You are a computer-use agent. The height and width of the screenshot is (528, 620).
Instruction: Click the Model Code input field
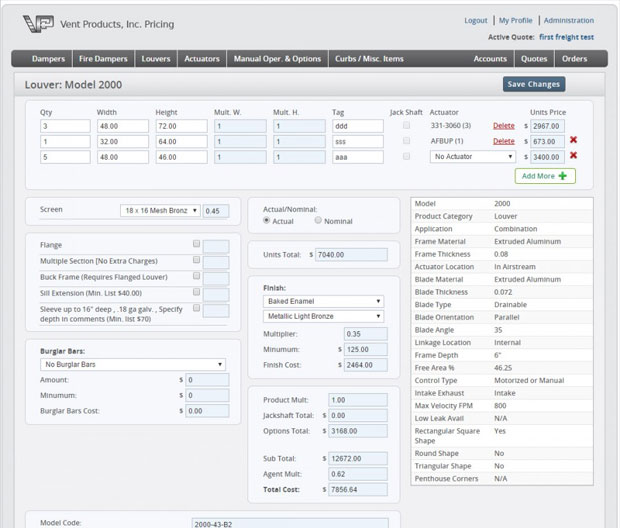pyautogui.click(x=289, y=522)
